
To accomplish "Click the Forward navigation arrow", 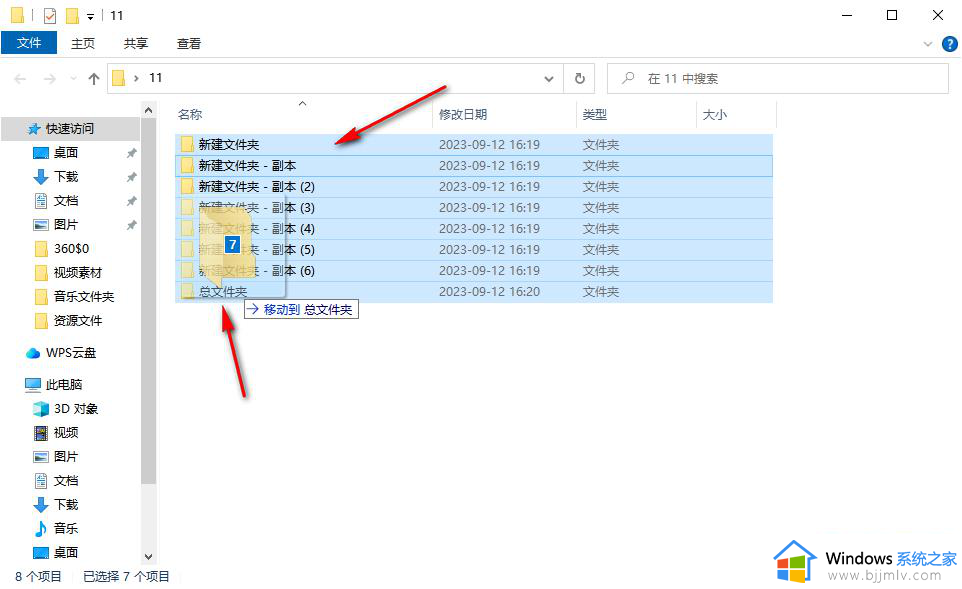I will click(x=50, y=79).
